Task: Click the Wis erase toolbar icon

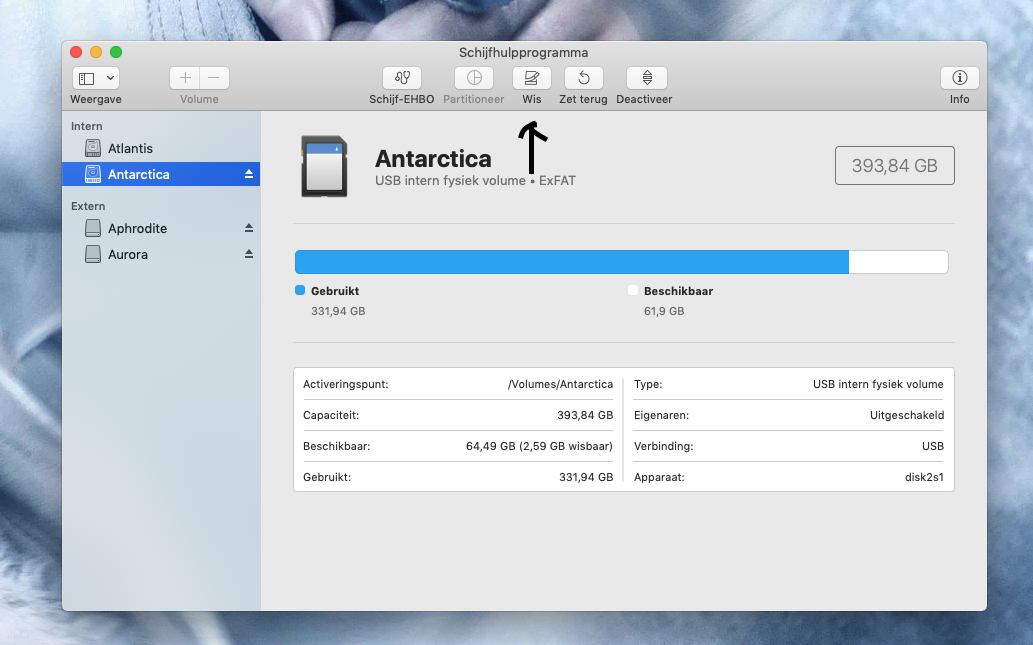Action: click(x=531, y=78)
